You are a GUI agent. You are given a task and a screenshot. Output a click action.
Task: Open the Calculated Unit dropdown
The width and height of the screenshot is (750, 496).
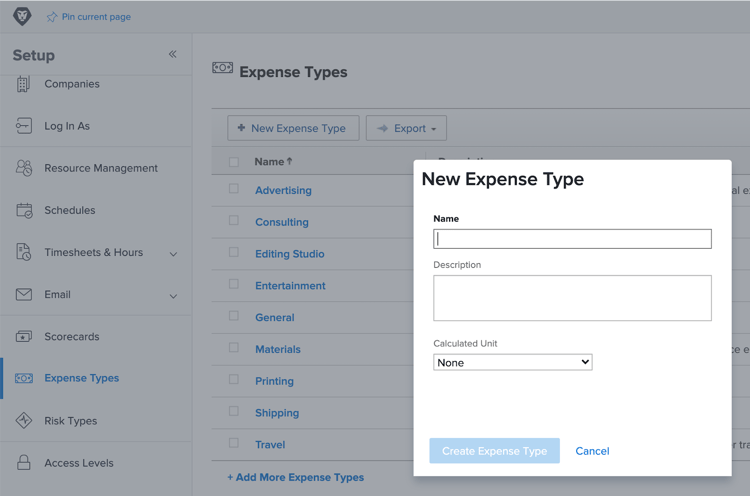[x=513, y=362]
